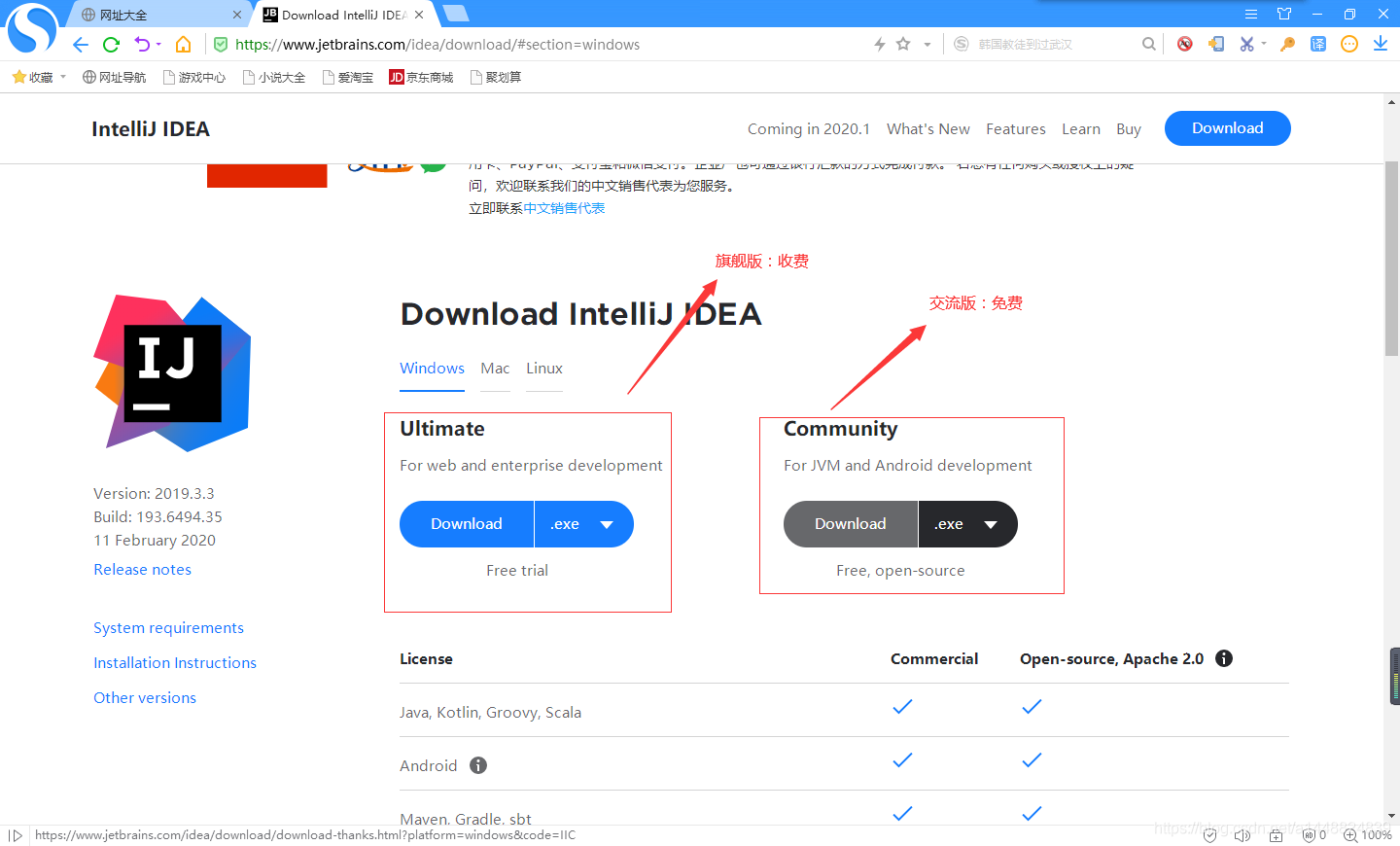Click info icon next to Android
The height and width of the screenshot is (846, 1400).
click(478, 765)
